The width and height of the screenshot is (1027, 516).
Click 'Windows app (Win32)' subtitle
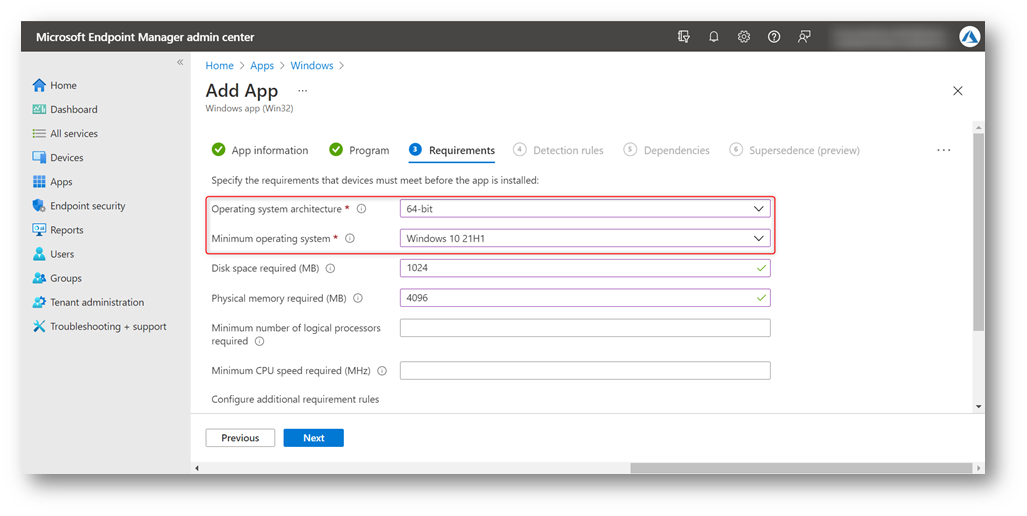(x=250, y=109)
